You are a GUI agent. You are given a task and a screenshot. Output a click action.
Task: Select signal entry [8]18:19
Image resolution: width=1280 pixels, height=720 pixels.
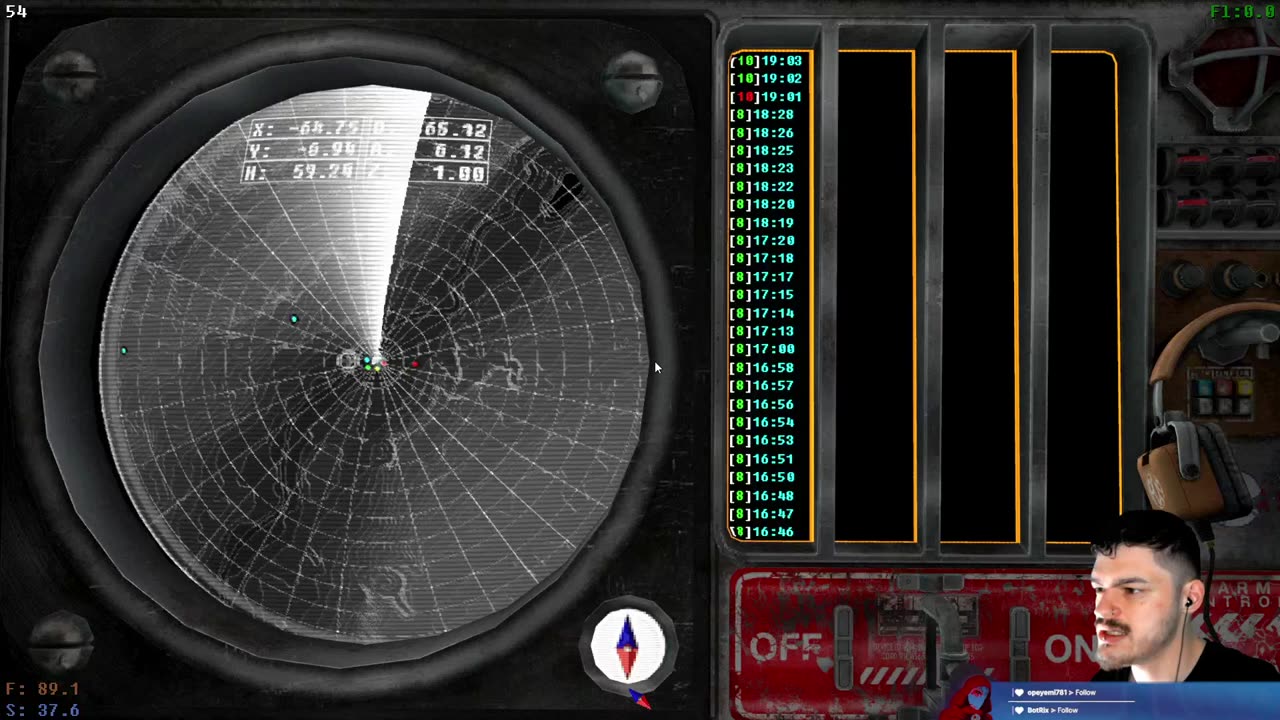(x=764, y=223)
